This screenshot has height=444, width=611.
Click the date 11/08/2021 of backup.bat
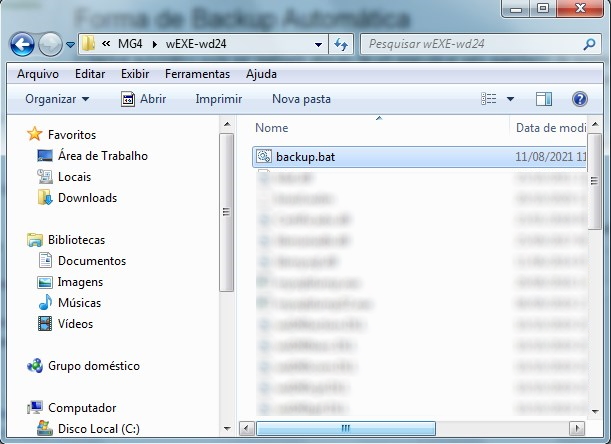coord(544,157)
